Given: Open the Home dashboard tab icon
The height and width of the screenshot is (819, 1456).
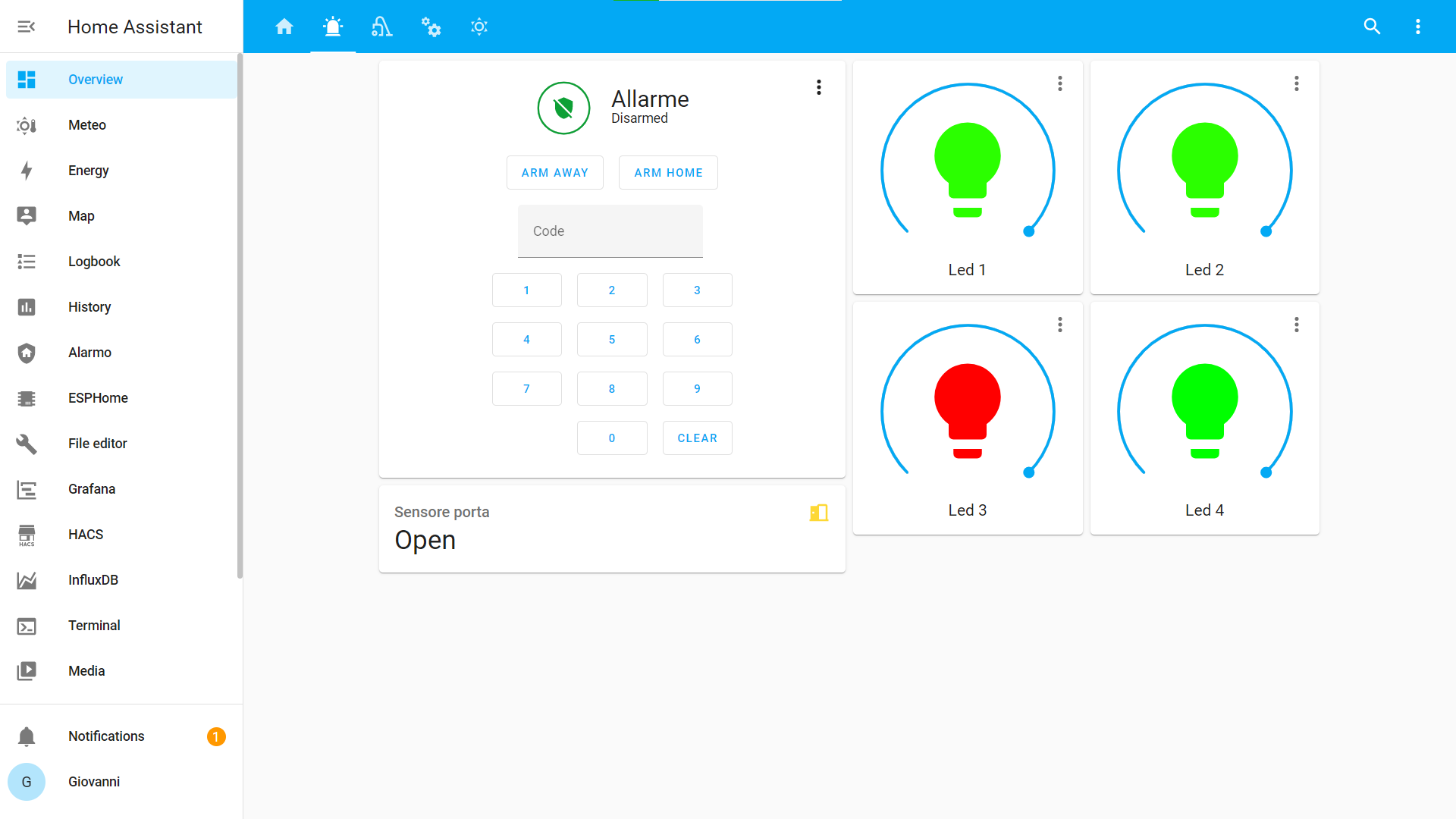Looking at the screenshot, I should 284,27.
